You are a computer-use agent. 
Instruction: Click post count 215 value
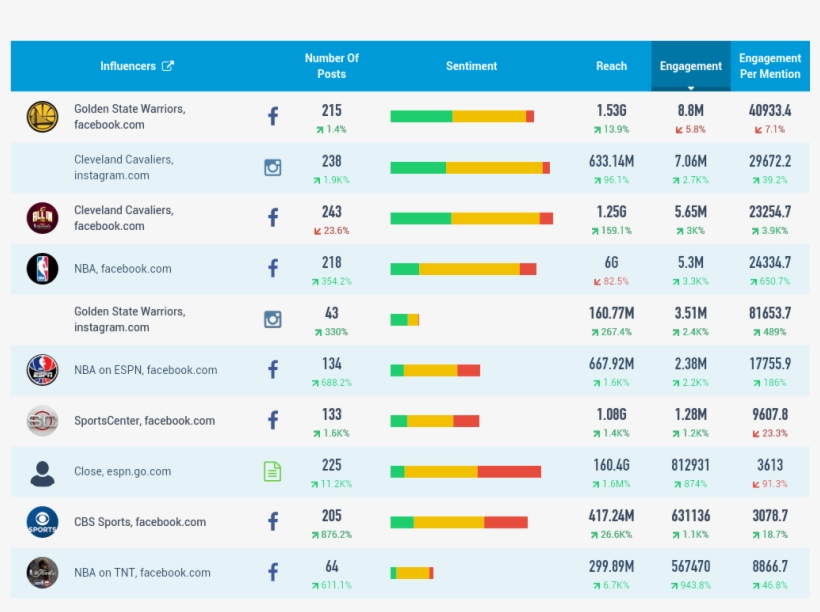(x=332, y=110)
